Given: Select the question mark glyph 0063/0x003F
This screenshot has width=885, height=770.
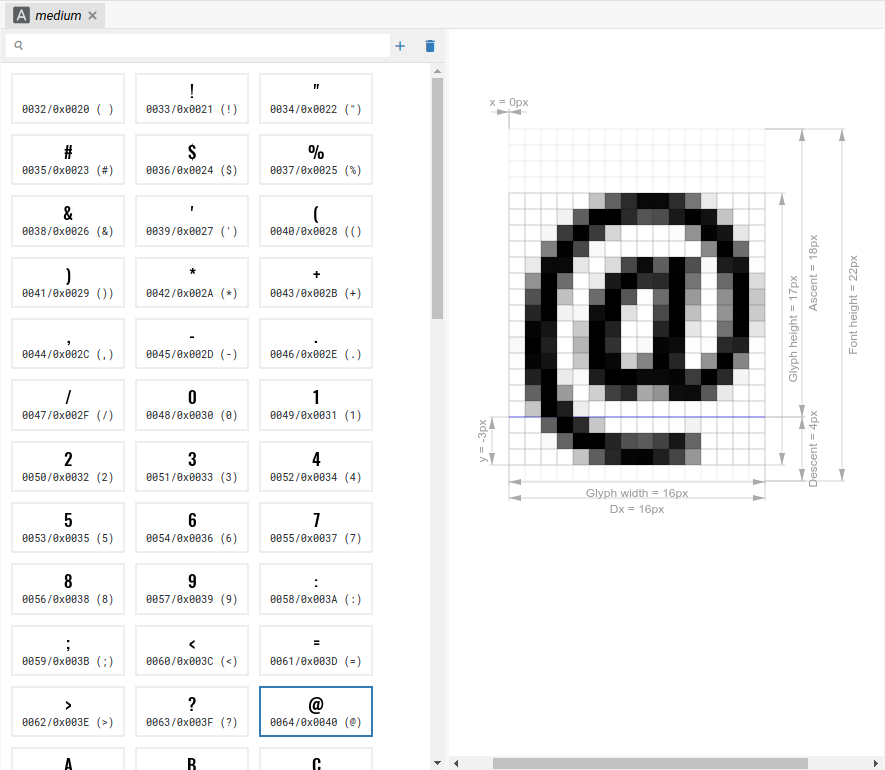Looking at the screenshot, I should (192, 711).
